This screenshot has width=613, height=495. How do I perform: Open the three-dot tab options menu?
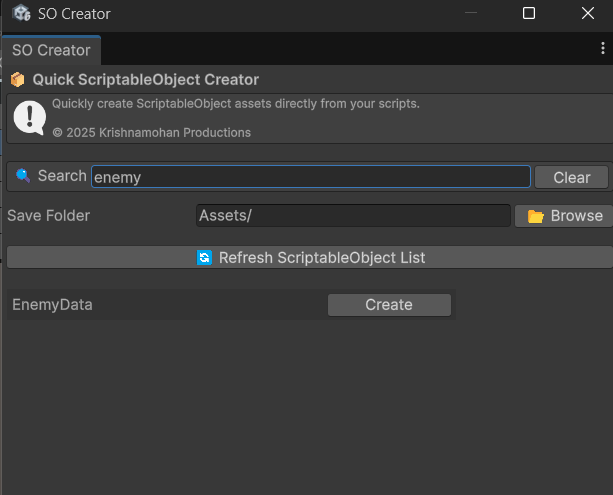tap(603, 49)
